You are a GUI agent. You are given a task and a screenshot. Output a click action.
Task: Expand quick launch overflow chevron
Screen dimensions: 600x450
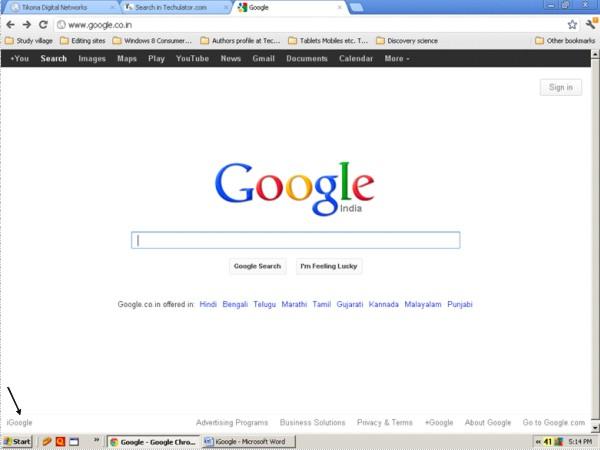pyautogui.click(x=96, y=440)
